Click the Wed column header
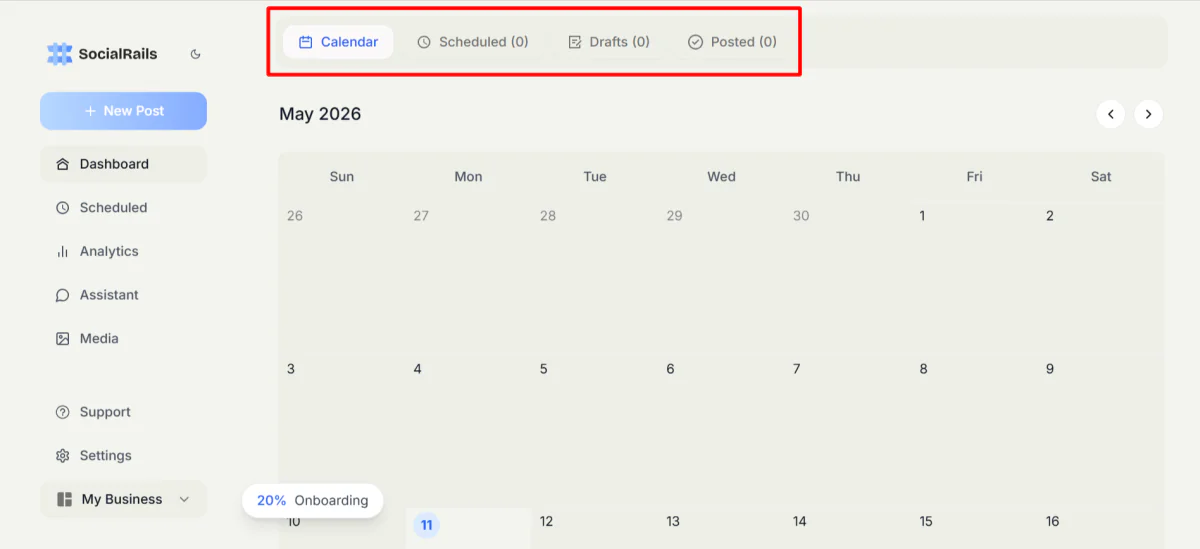 [721, 177]
